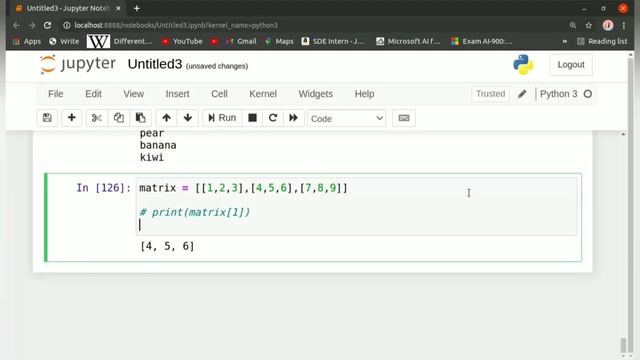Image resolution: width=640 pixels, height=360 pixels.
Task: Click inside the code cell editor
Action: 356,206
